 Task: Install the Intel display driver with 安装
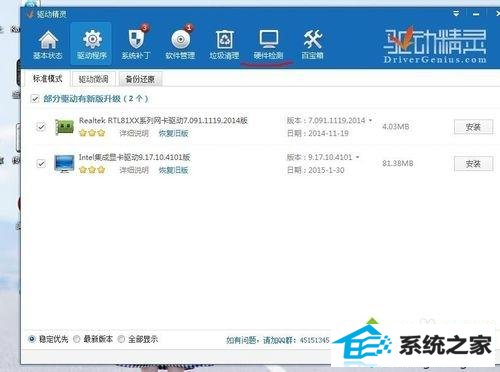click(x=473, y=164)
